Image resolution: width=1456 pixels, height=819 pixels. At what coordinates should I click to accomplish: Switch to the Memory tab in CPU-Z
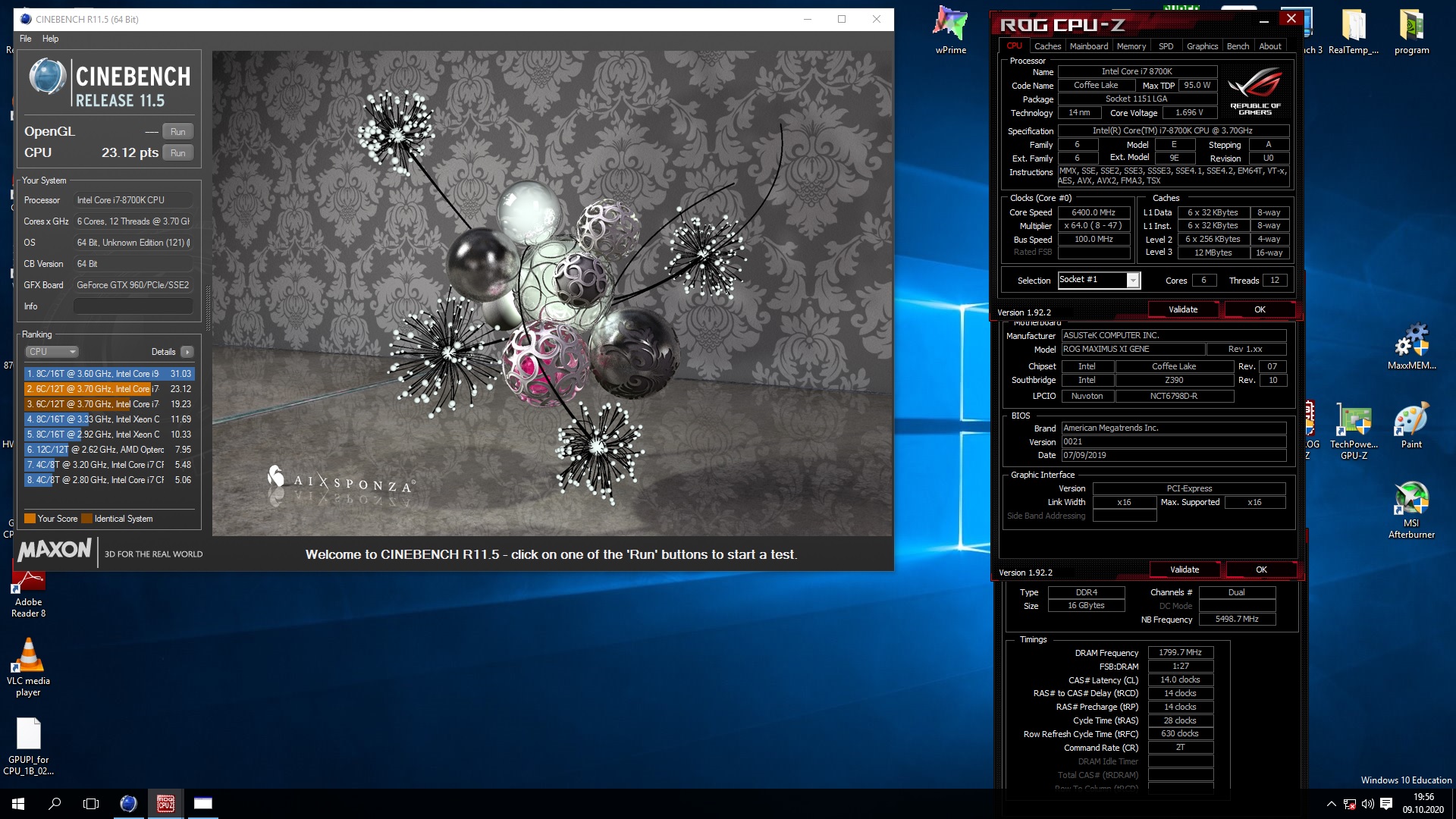coord(1131,46)
